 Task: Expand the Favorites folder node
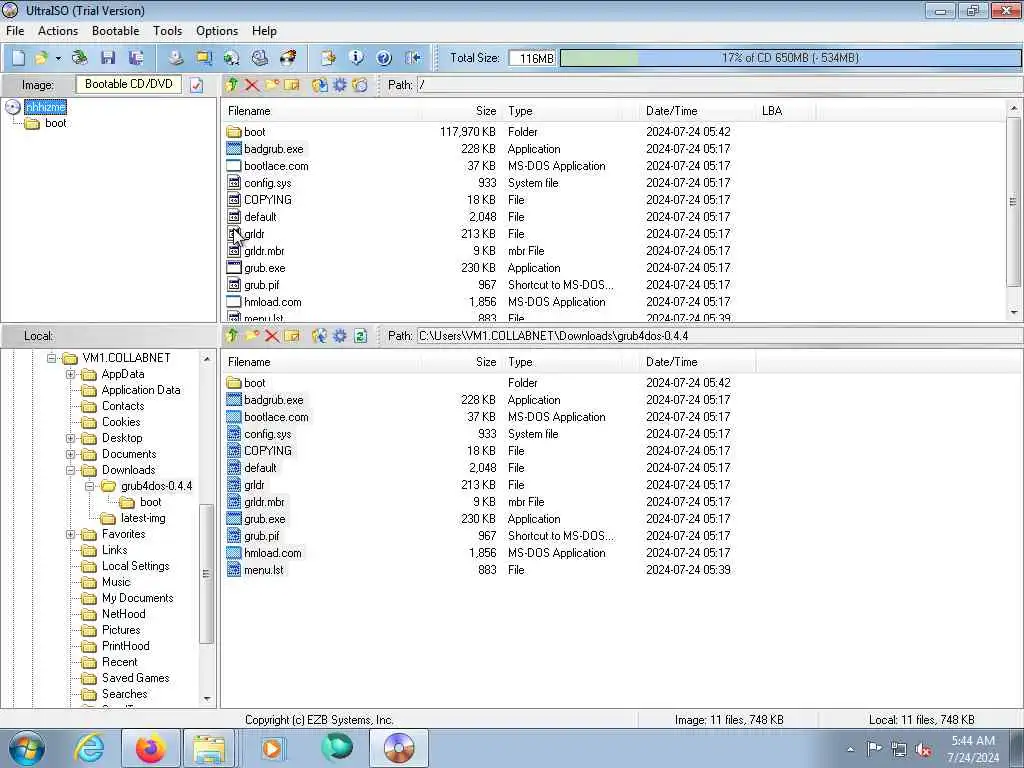click(71, 534)
